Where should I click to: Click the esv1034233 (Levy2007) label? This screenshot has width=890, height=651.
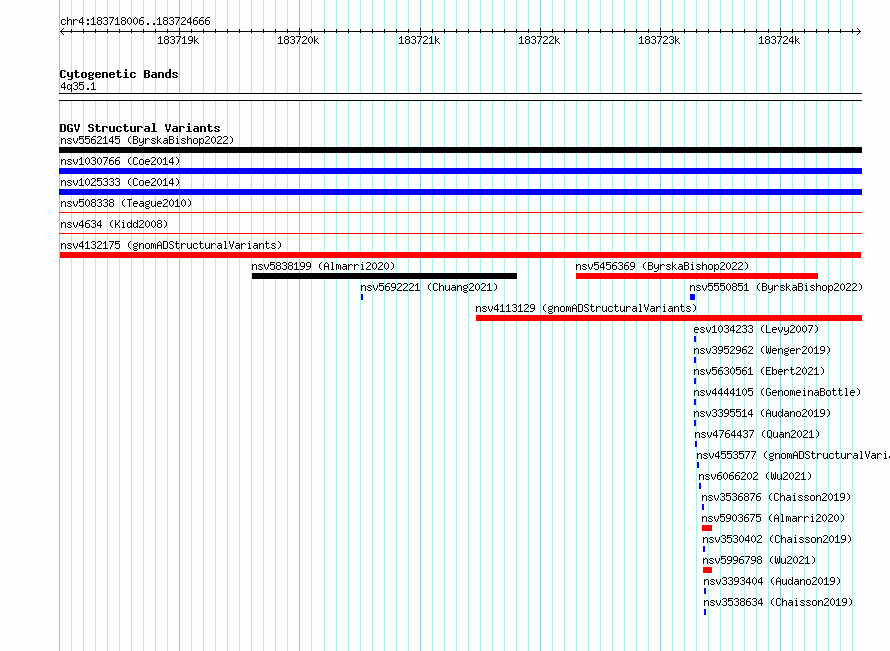[x=756, y=329]
